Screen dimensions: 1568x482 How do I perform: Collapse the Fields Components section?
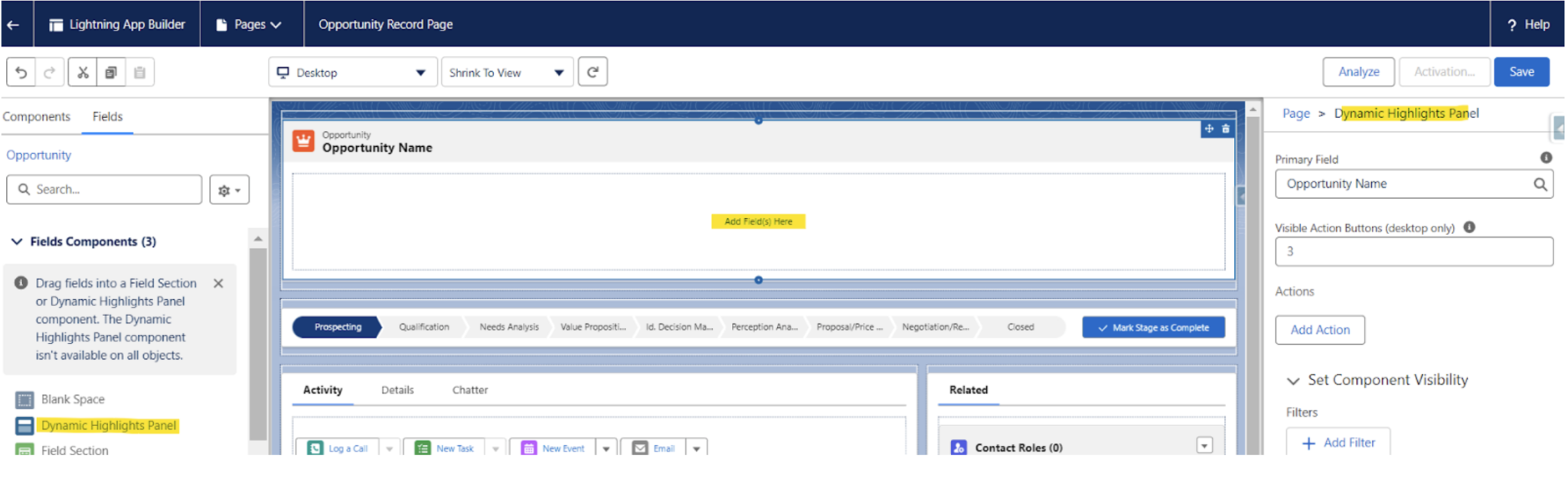click(17, 242)
